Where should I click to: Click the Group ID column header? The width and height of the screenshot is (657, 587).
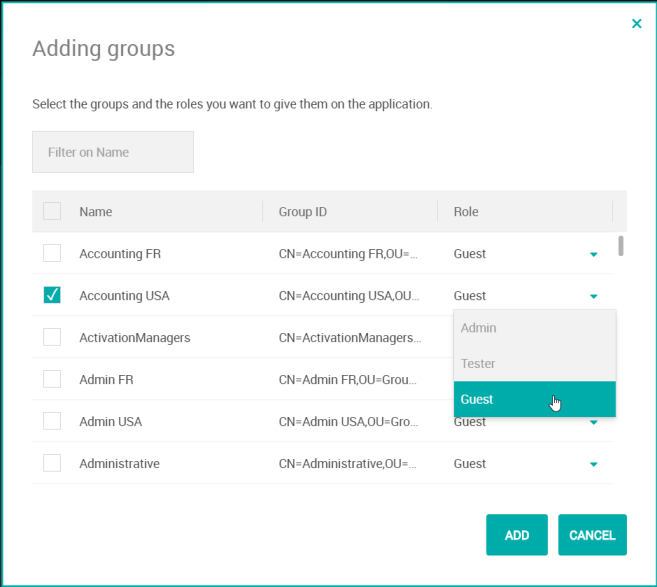[303, 212]
